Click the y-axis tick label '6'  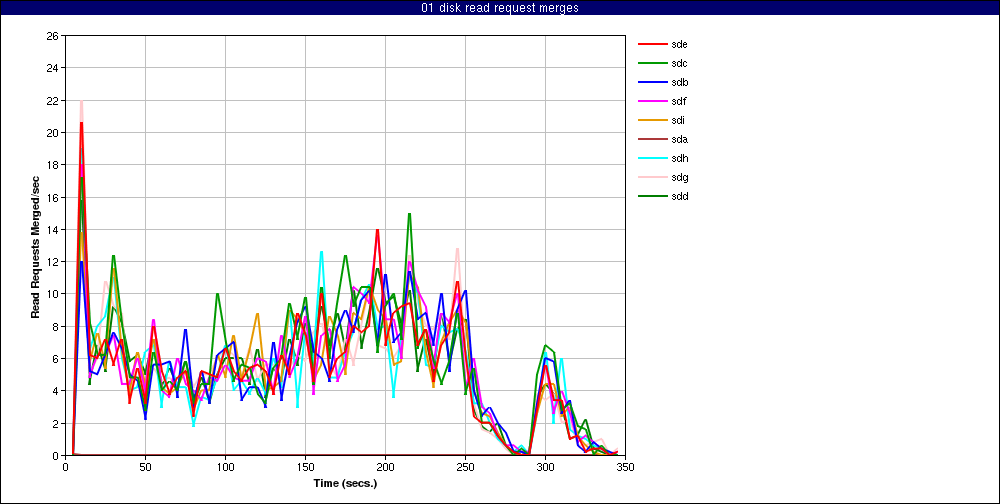point(55,359)
